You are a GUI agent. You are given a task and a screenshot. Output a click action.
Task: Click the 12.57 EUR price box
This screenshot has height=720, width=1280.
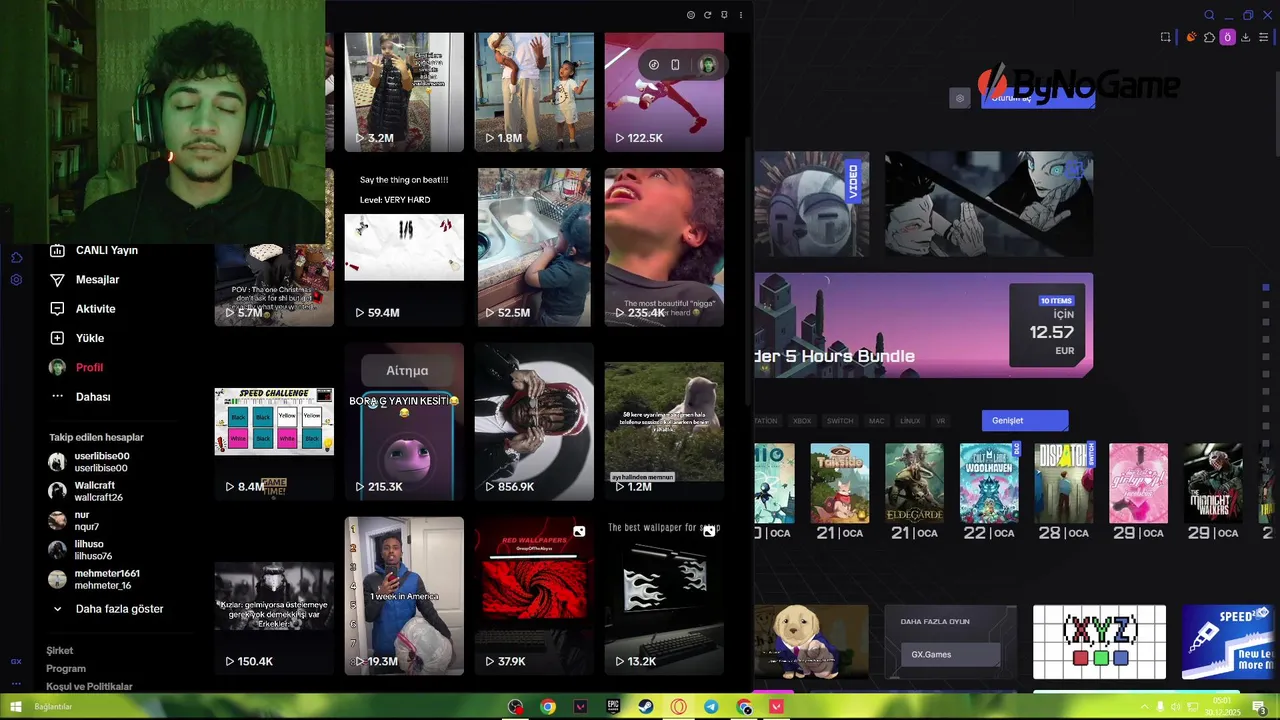click(x=1048, y=325)
